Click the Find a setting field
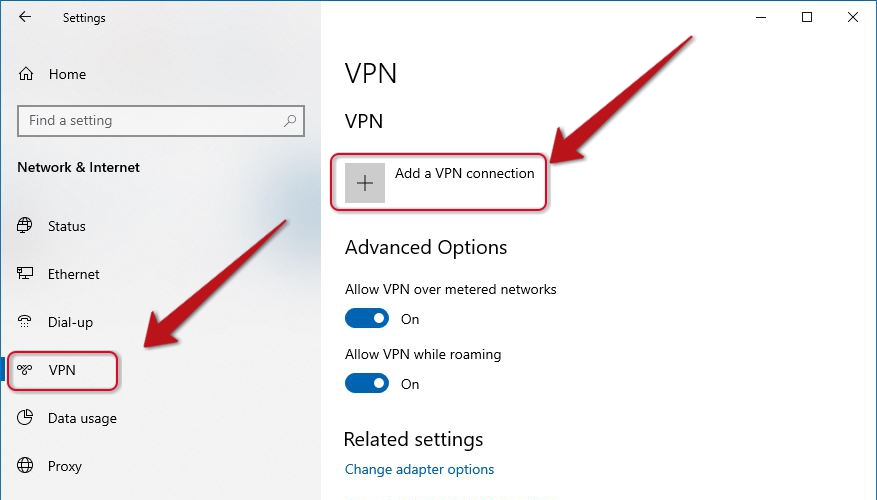Viewport: 877px width, 500px height. [161, 121]
